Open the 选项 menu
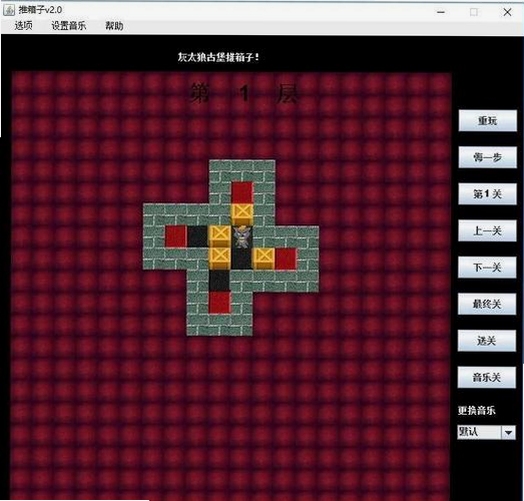Viewport: 524px width, 501px height. pos(23,26)
